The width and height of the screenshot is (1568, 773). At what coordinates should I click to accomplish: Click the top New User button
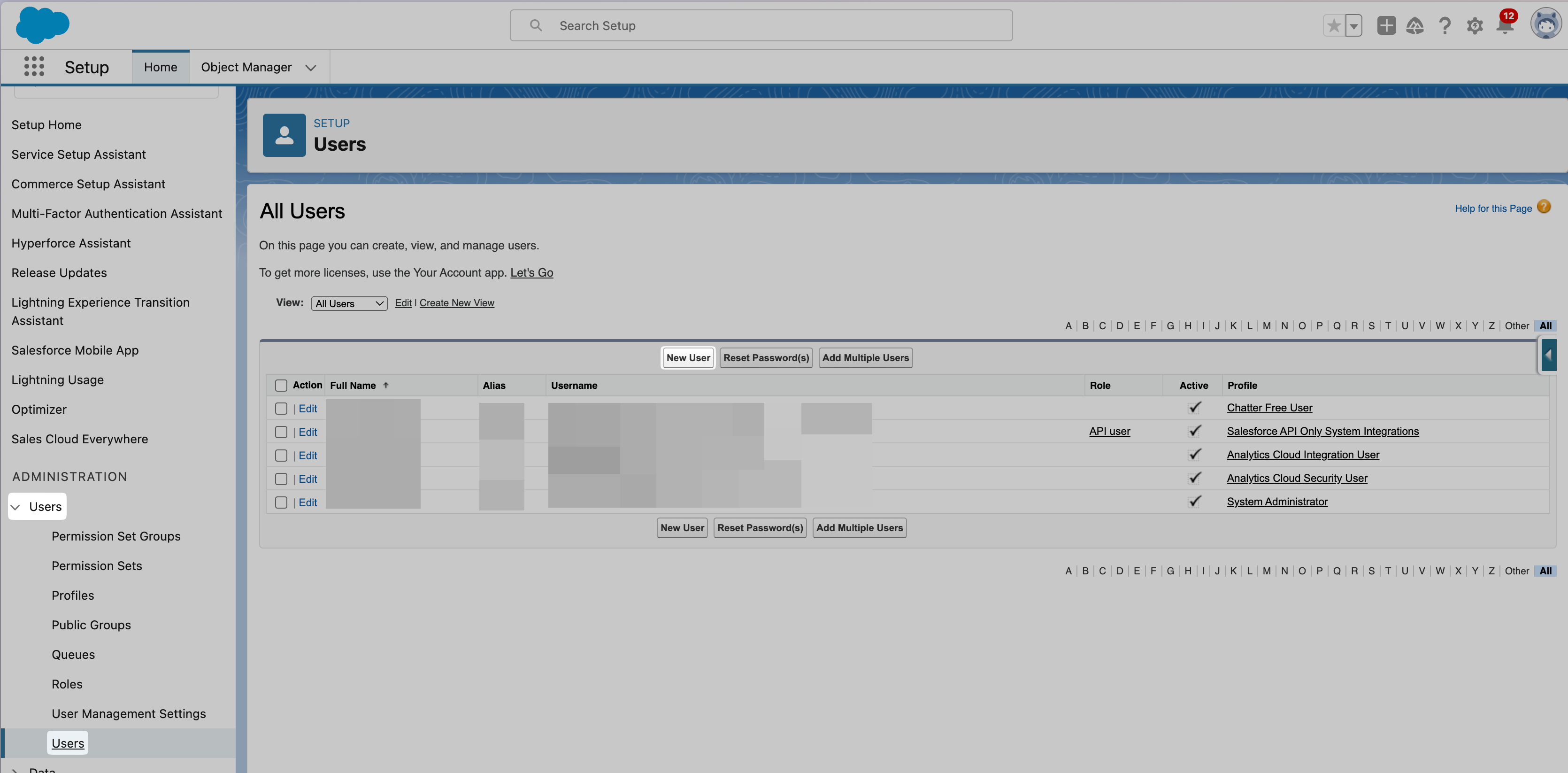point(688,357)
